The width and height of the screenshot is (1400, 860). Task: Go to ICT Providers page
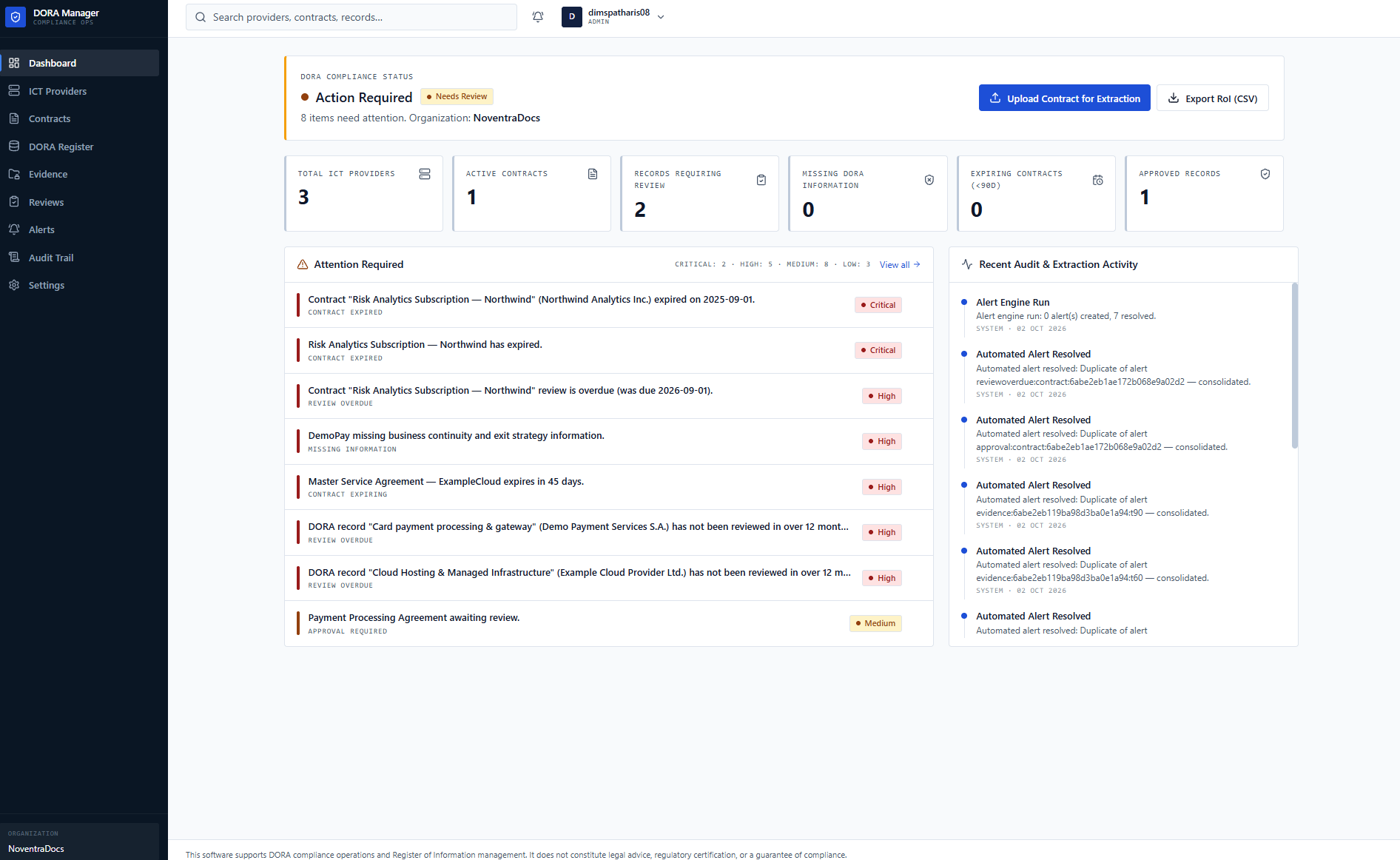(x=79, y=91)
